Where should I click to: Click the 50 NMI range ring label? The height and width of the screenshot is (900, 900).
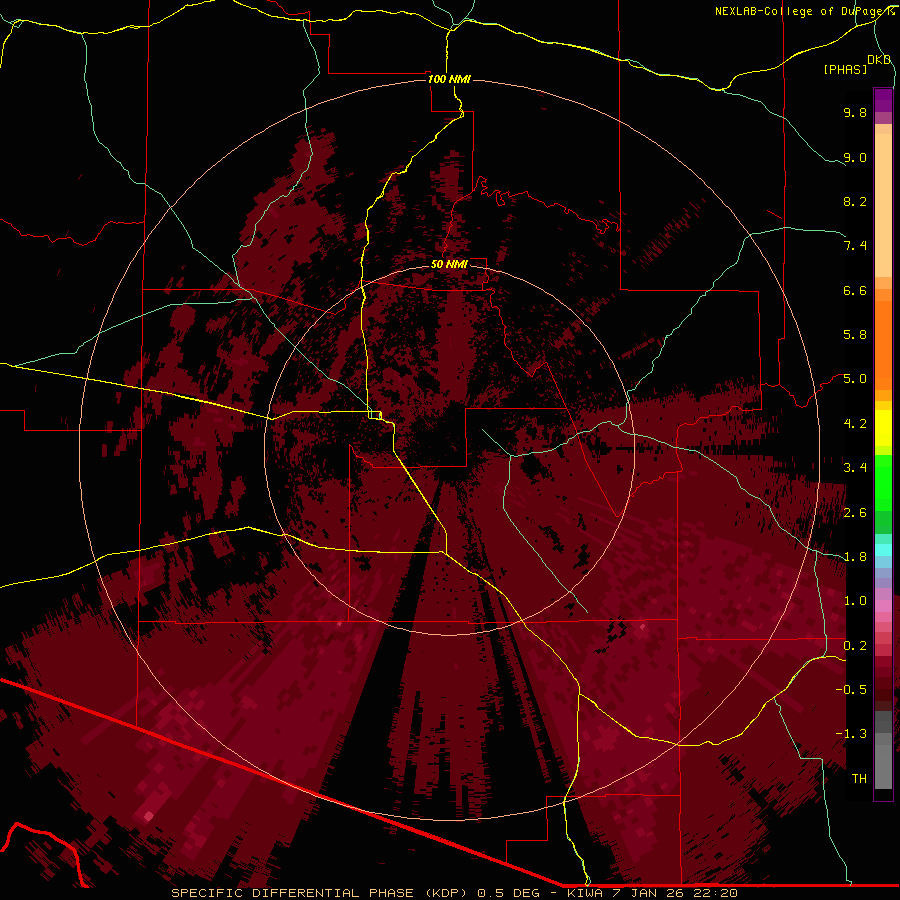(x=449, y=264)
